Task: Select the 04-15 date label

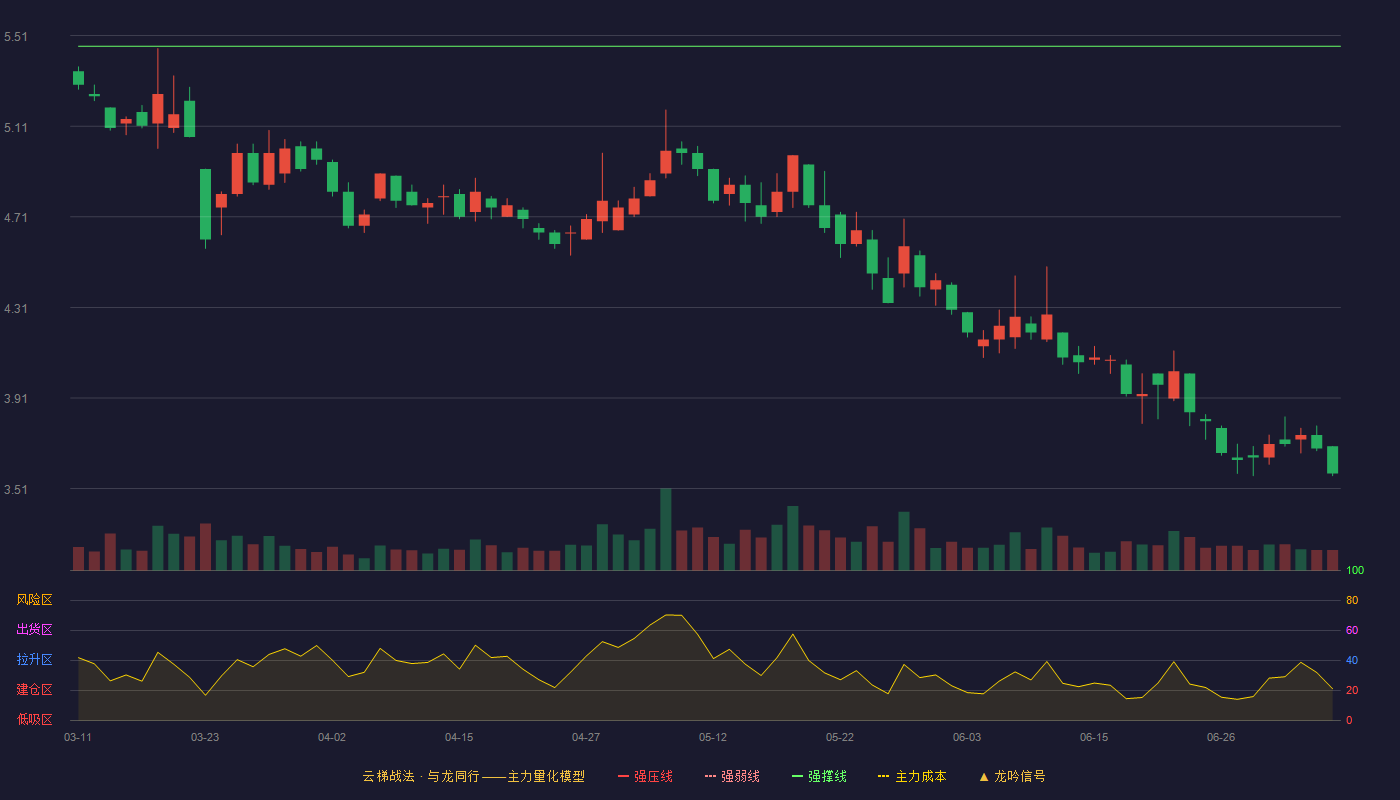Action: tap(459, 738)
